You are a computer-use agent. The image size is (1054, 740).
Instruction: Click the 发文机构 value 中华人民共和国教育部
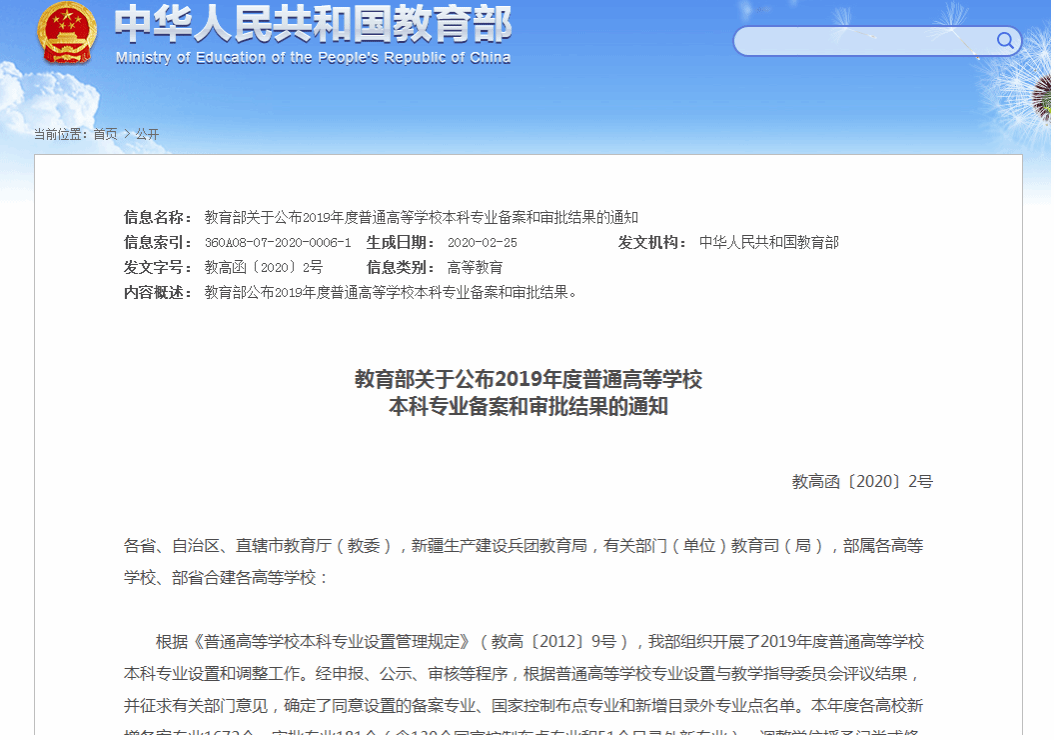pyautogui.click(x=768, y=242)
